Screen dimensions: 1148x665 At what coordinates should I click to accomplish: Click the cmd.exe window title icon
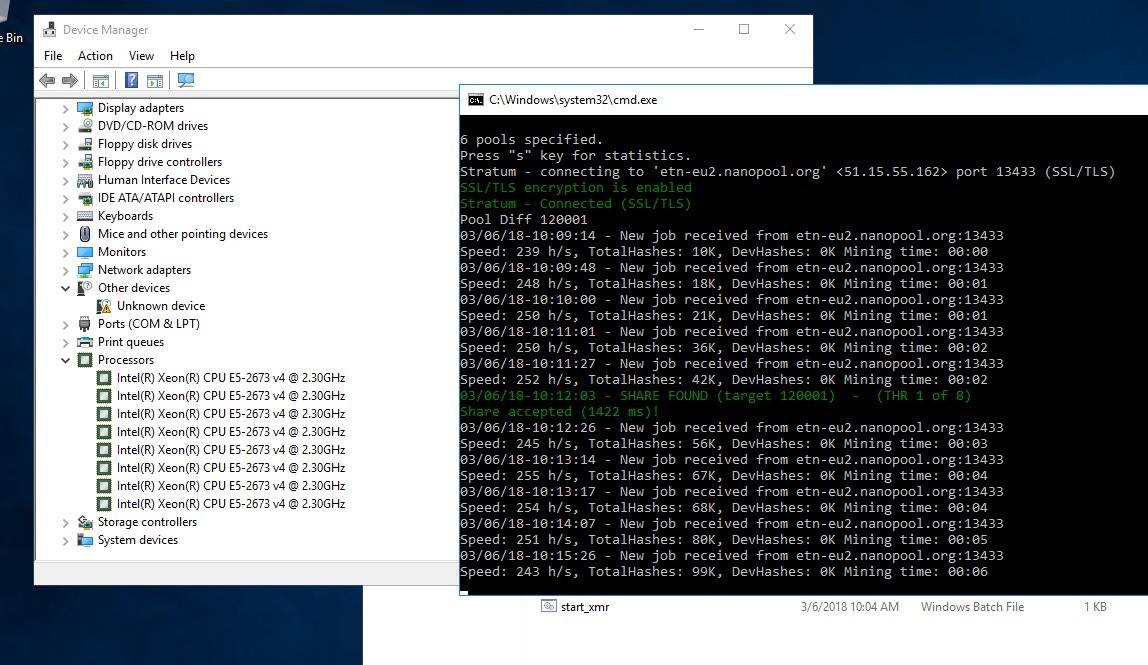(x=476, y=100)
